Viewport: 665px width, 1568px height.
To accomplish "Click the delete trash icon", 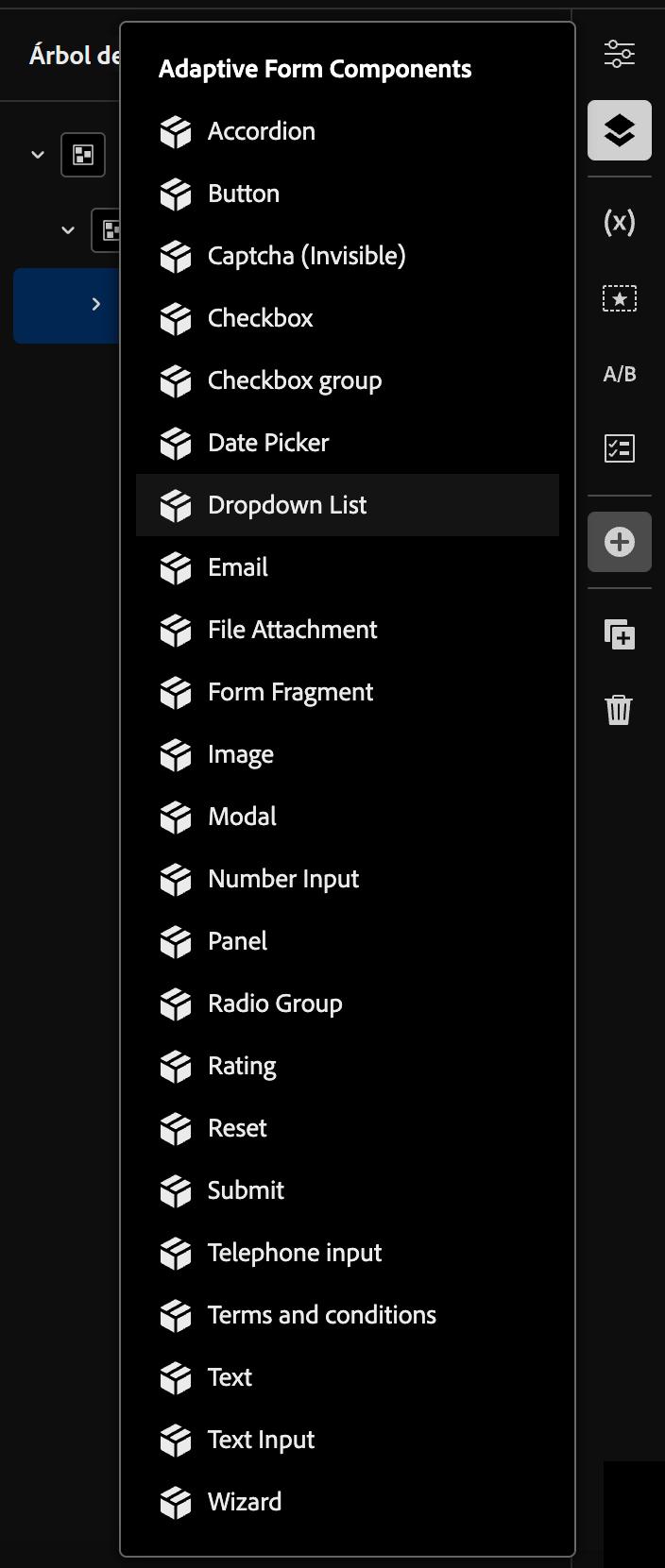I will pos(619,709).
